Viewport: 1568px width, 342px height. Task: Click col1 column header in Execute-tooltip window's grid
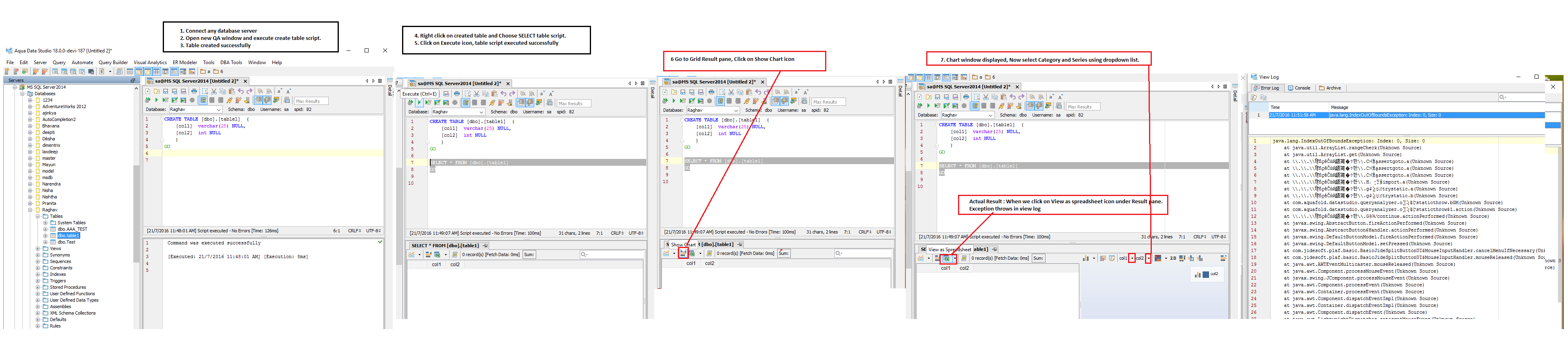(x=436, y=265)
